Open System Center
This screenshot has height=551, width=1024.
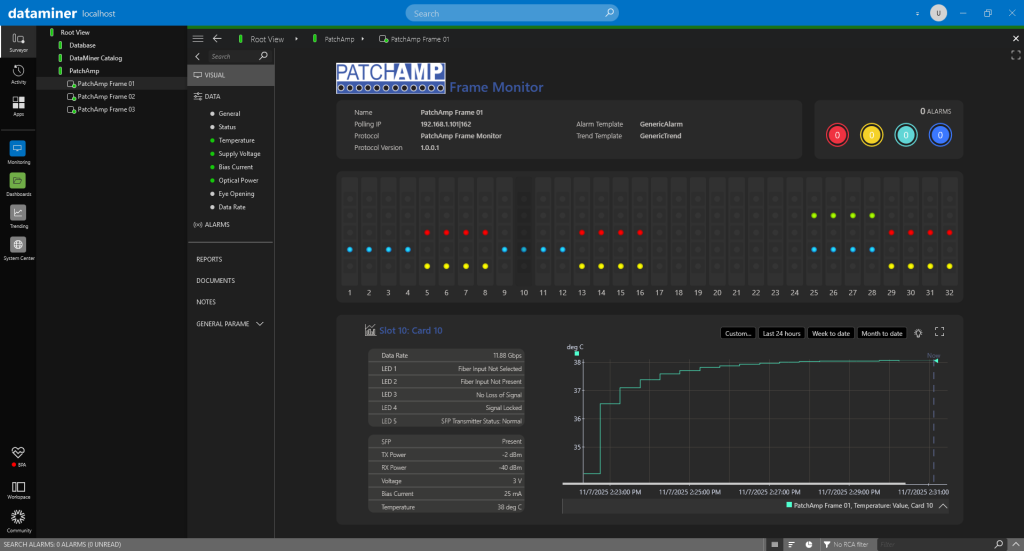pyautogui.click(x=18, y=246)
